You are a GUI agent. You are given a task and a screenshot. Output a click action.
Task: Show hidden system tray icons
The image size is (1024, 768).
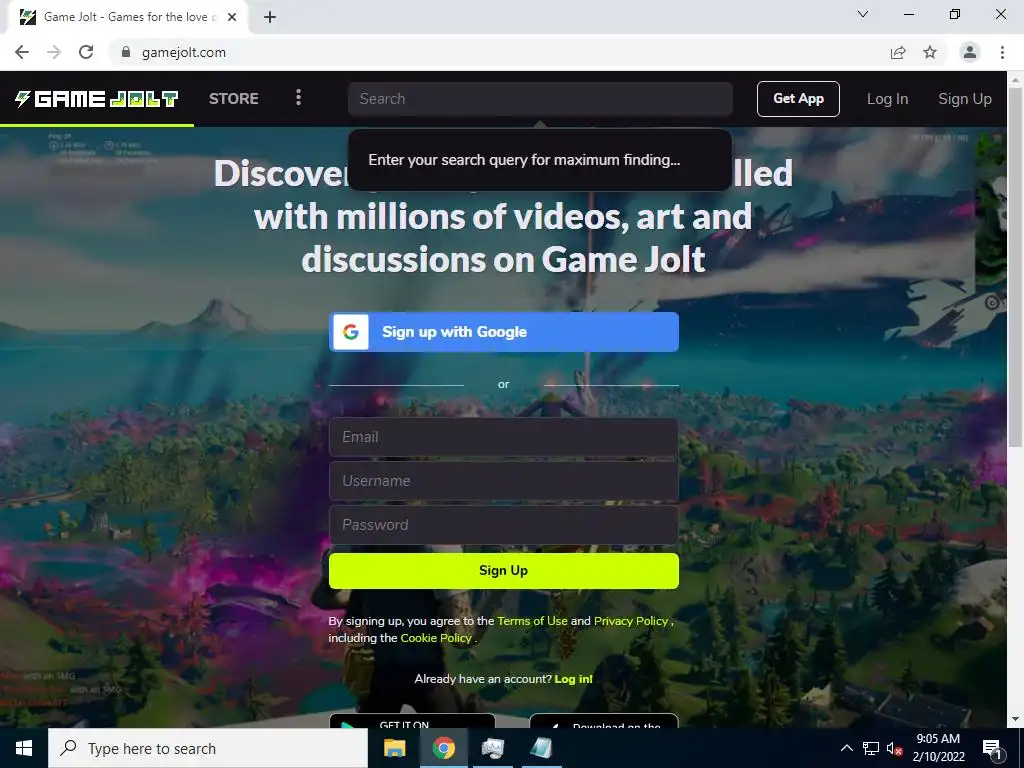[x=846, y=748]
